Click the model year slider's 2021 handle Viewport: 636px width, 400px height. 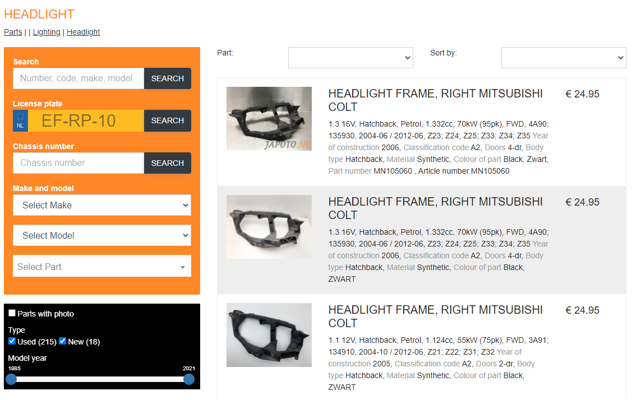click(x=189, y=379)
